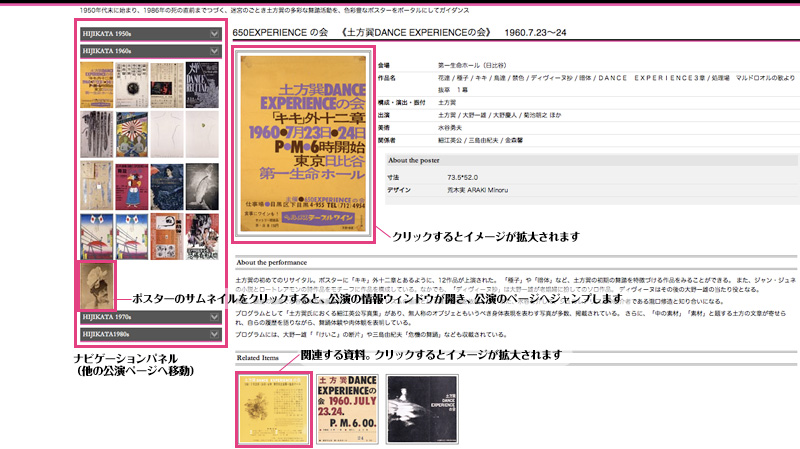
Task: Expand the HIJIKATA 1970s section arrow
Action: (214, 317)
